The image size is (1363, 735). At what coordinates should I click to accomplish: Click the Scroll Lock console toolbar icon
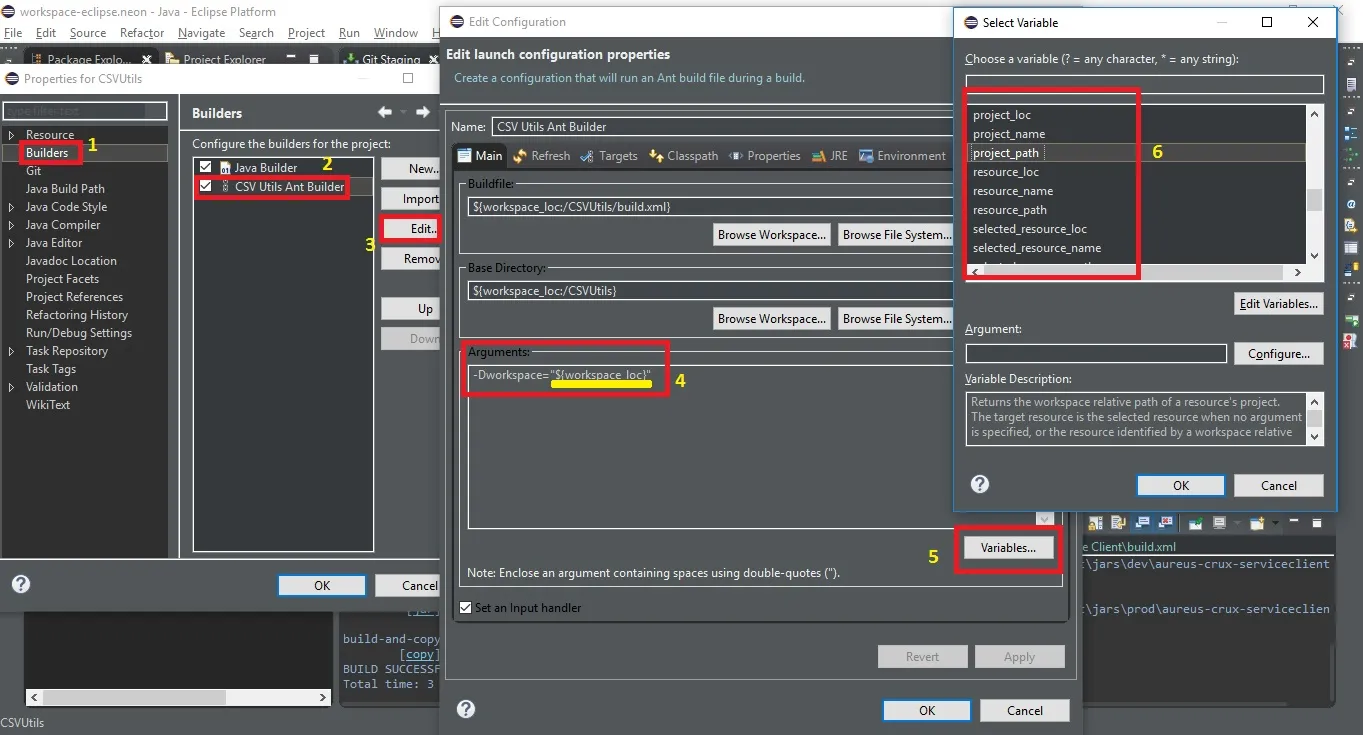[1096, 523]
